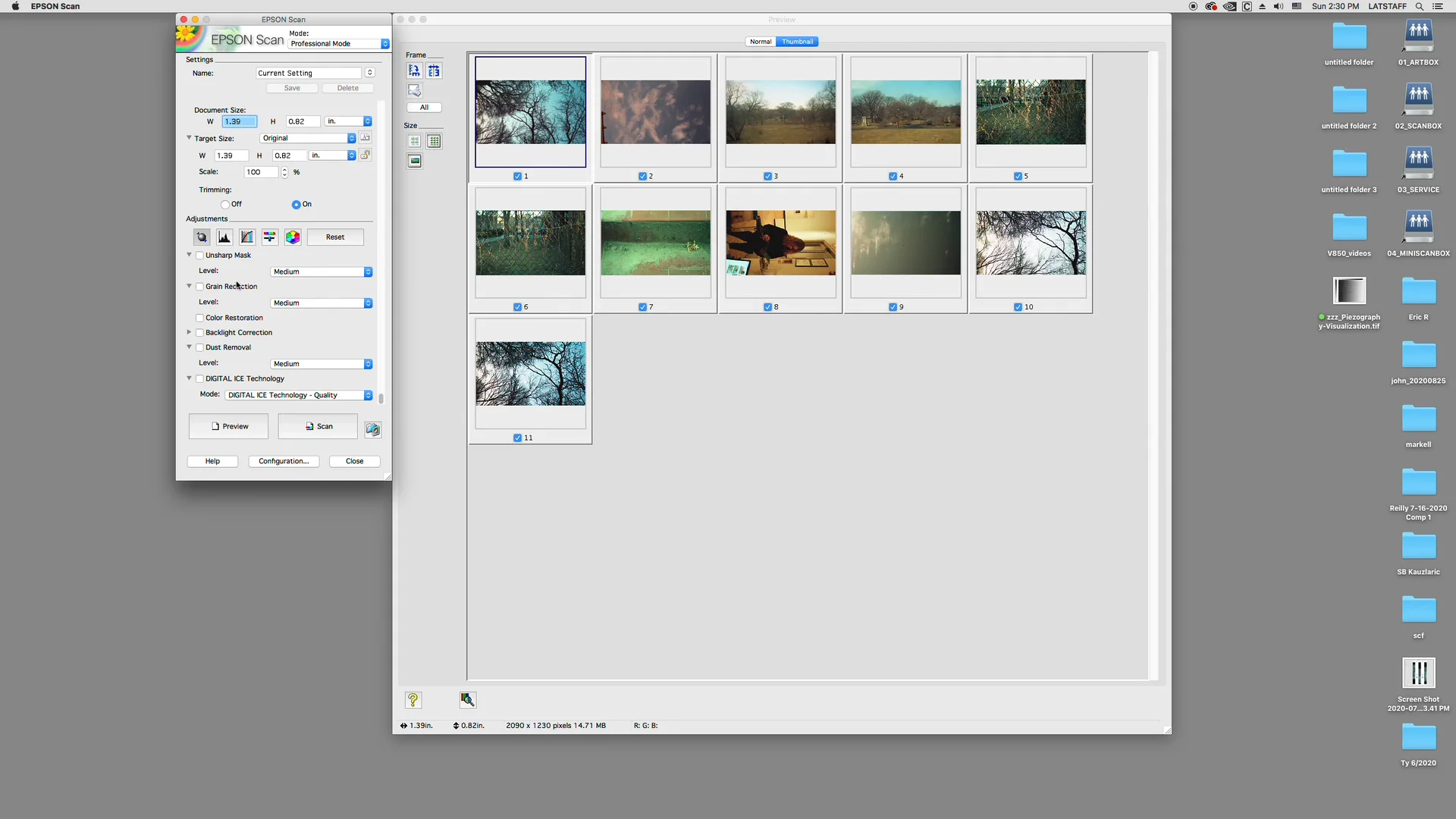This screenshot has width=1456, height=819.
Task: Click the rotate frame icon
Action: point(414,71)
